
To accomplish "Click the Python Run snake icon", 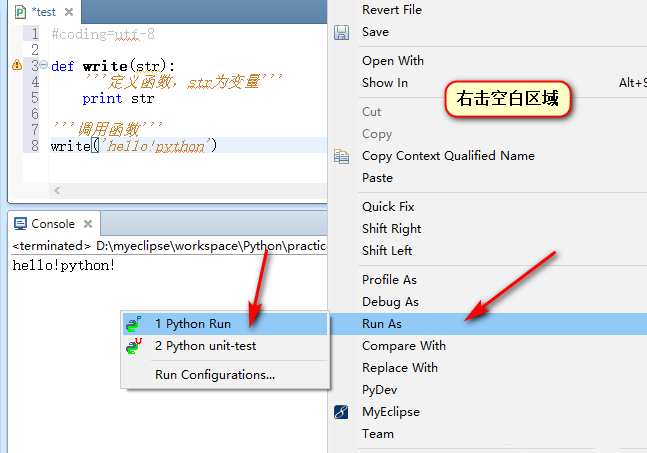I will (x=134, y=324).
